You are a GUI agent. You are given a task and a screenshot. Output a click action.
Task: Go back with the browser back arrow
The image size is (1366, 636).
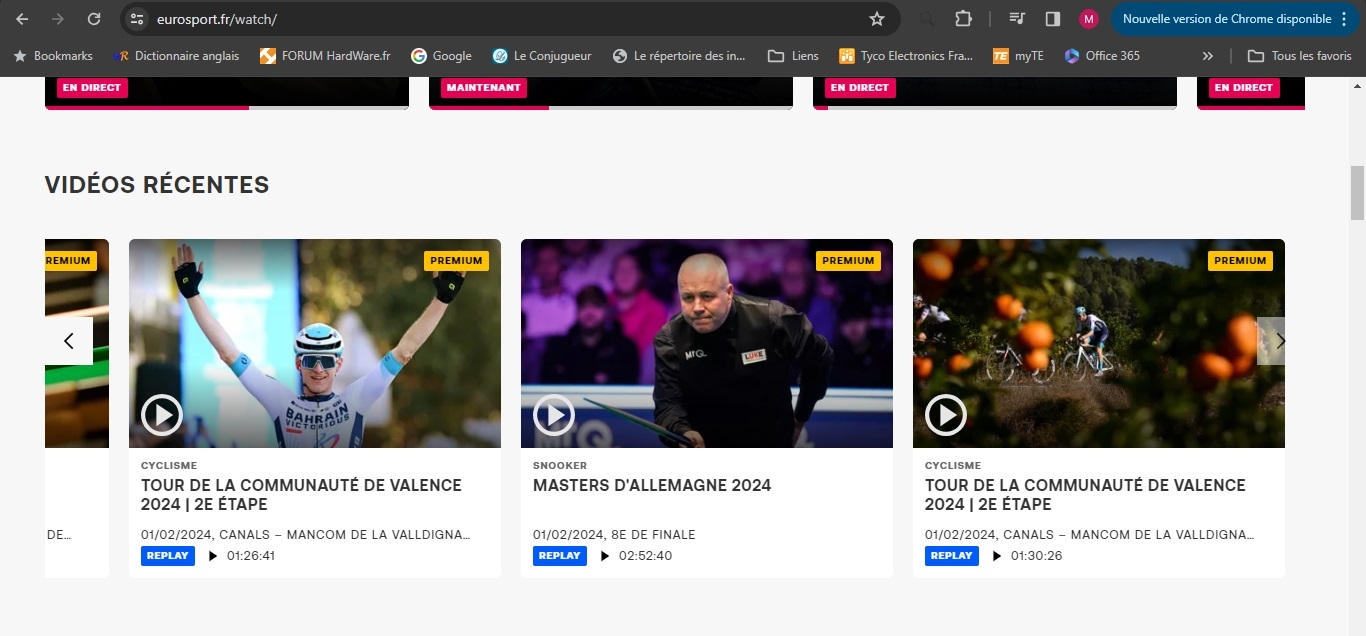(22, 19)
